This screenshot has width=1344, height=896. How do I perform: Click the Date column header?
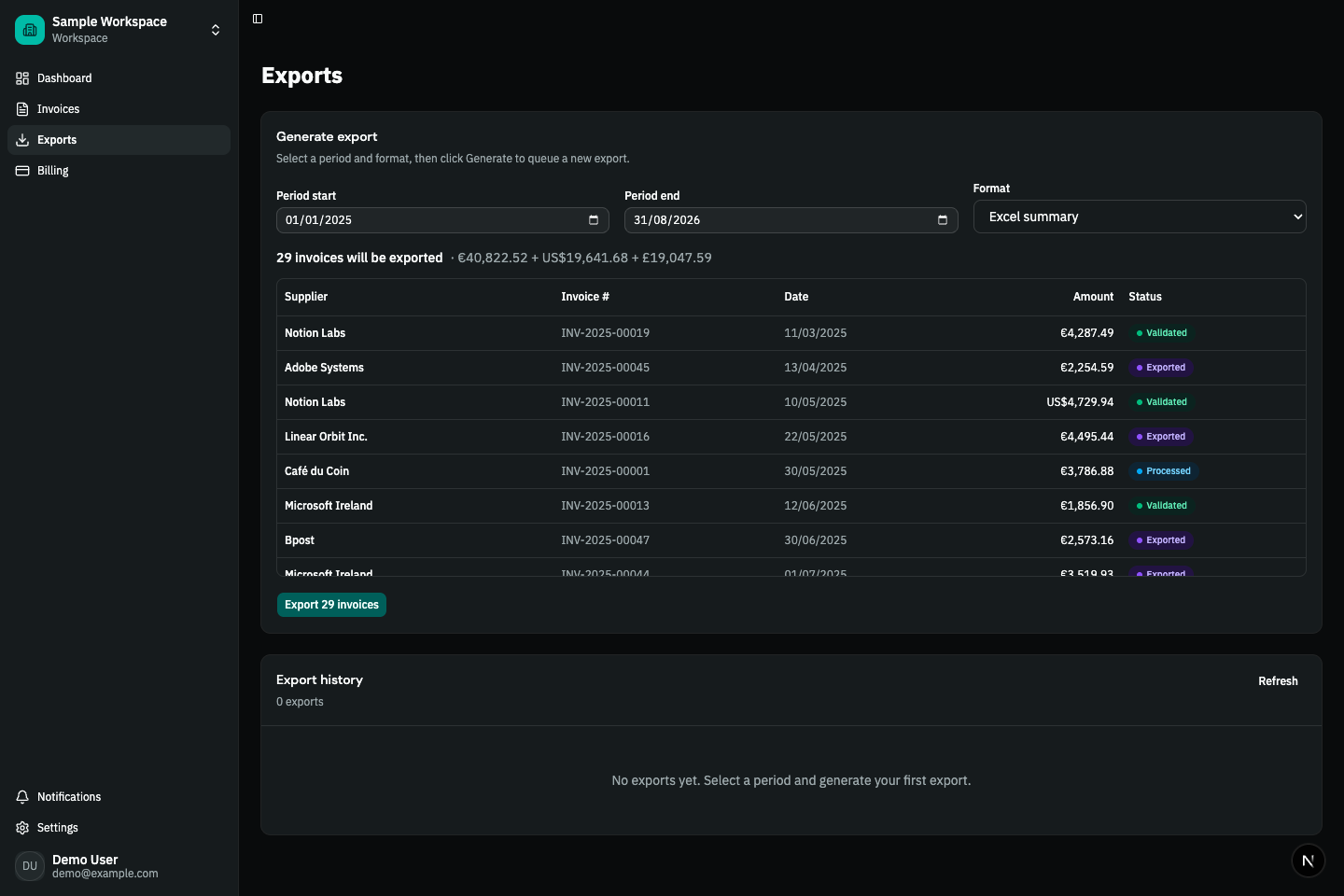(796, 297)
